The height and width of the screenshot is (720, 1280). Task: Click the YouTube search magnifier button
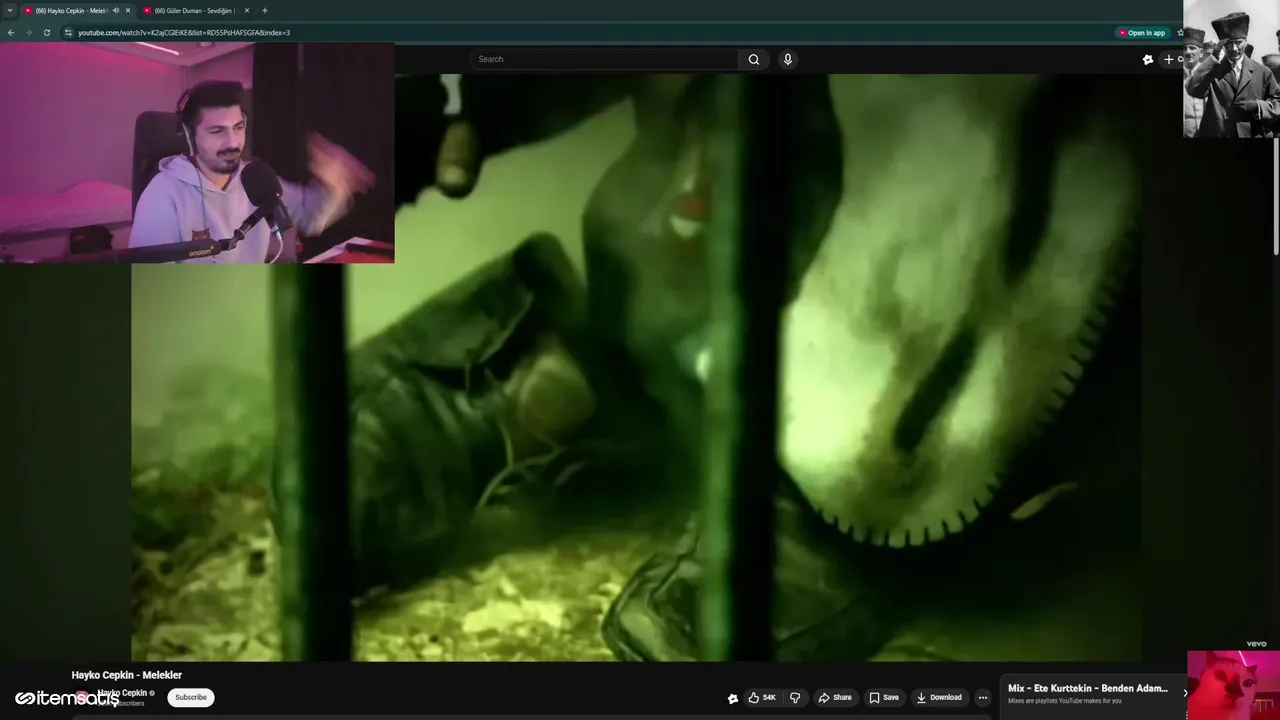coord(754,59)
